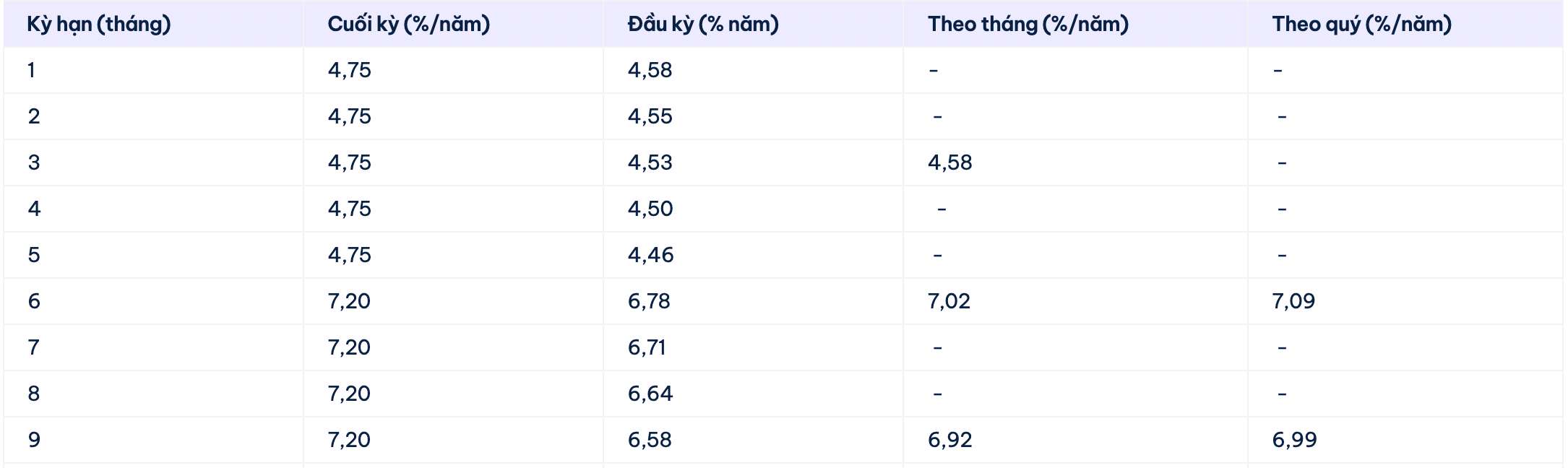The height and width of the screenshot is (468, 1568).
Task: Click the 6,64 rate for 8-month term
Action: [x=650, y=394]
